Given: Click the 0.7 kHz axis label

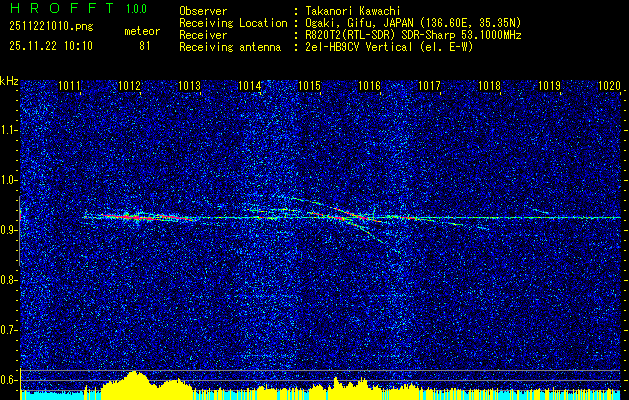Looking at the screenshot, I should [x=9, y=330].
